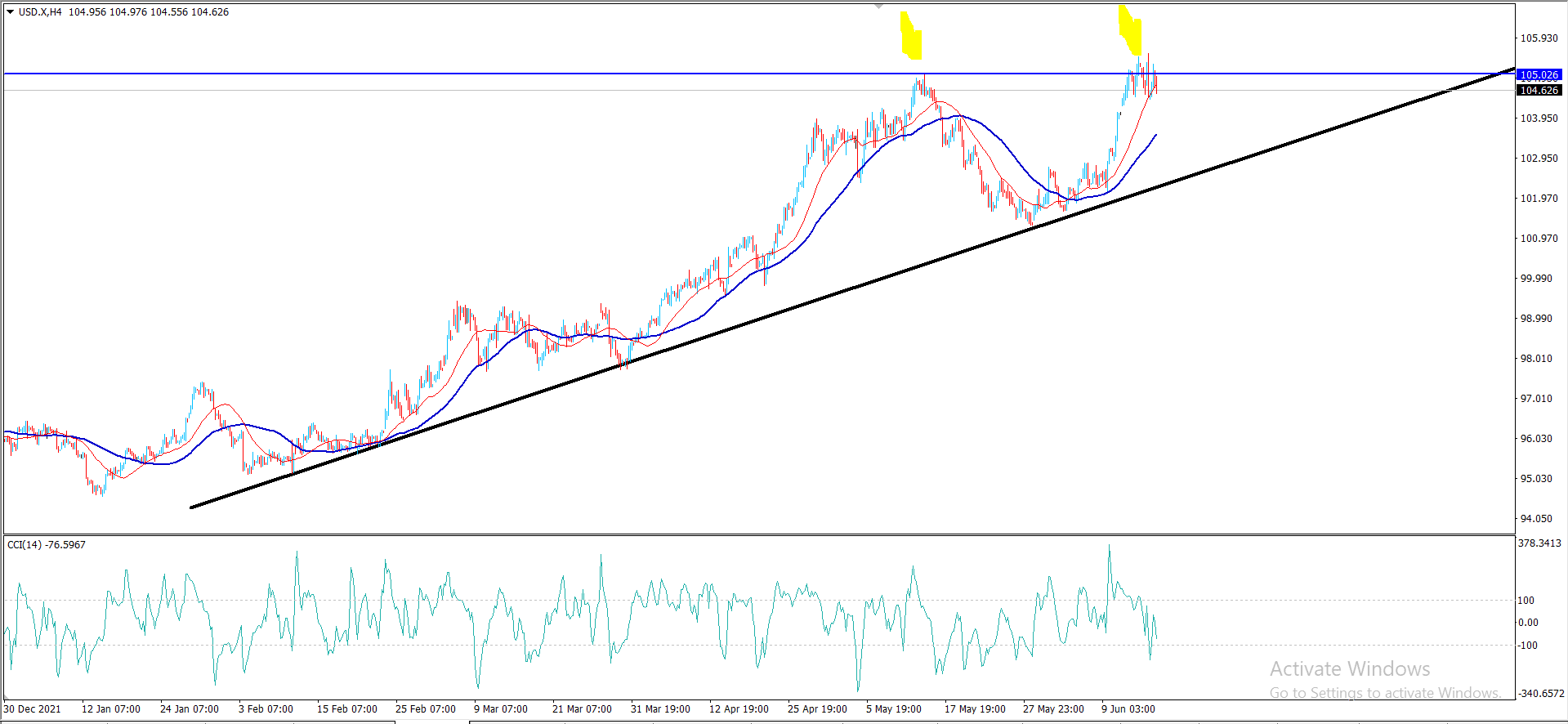
Task: Open the dropdown arrow beside USD.X,H4
Action: point(11,12)
